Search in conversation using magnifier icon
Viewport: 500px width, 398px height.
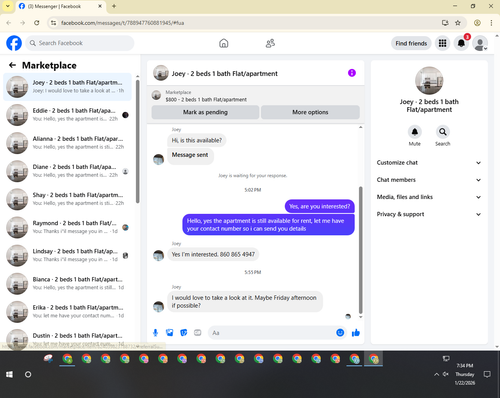pyautogui.click(x=443, y=132)
